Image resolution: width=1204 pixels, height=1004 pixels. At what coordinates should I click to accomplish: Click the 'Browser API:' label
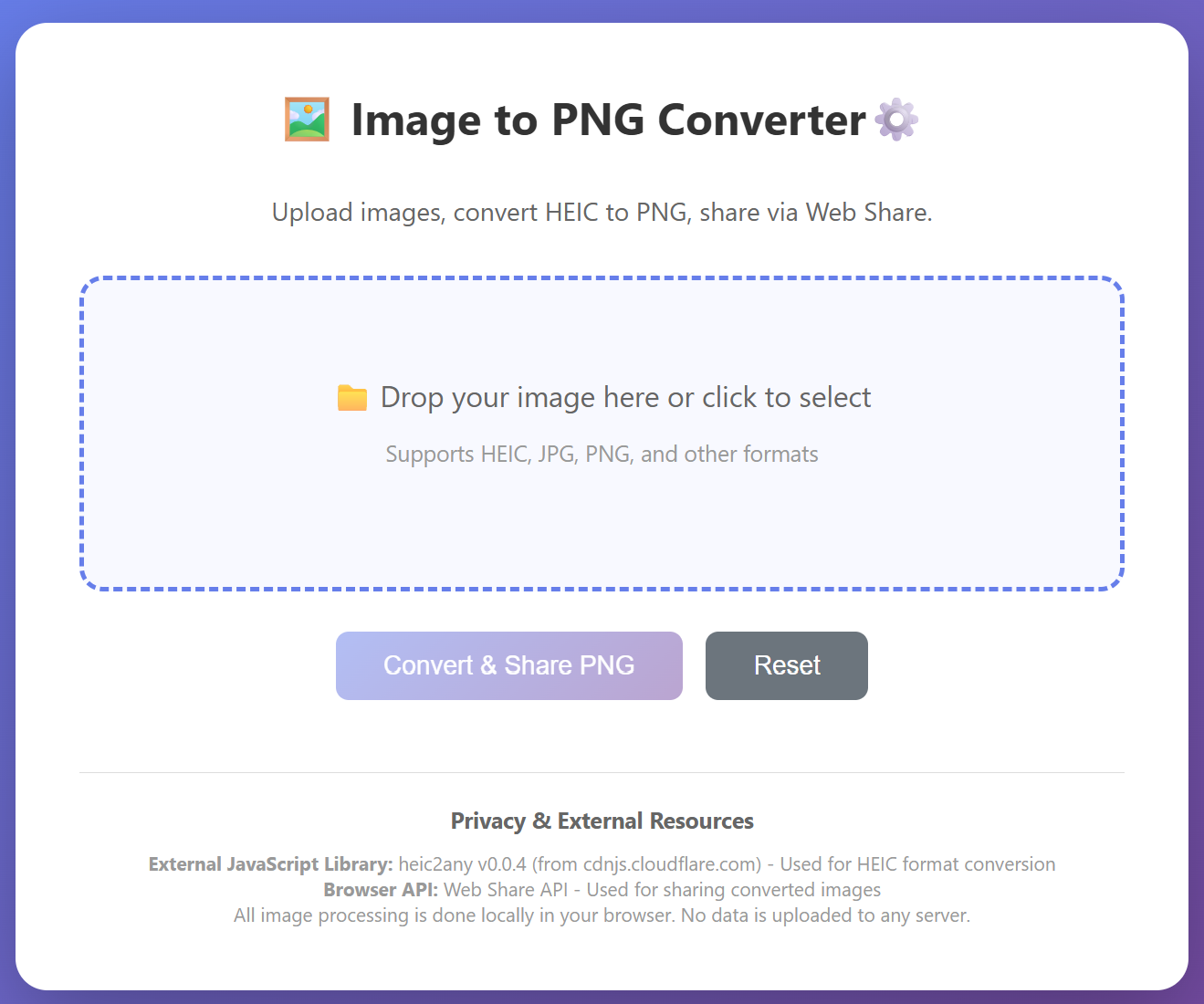[380, 889]
